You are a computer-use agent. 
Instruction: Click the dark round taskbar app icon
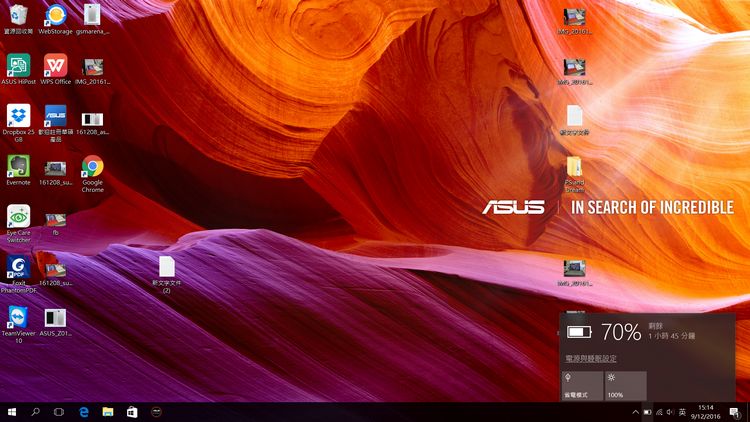pyautogui.click(x=156, y=412)
